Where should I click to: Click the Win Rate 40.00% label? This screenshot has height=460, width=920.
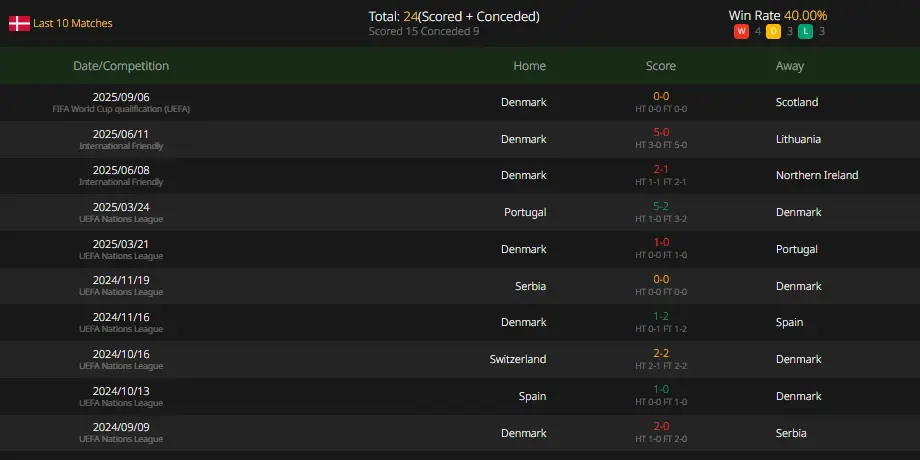click(778, 16)
